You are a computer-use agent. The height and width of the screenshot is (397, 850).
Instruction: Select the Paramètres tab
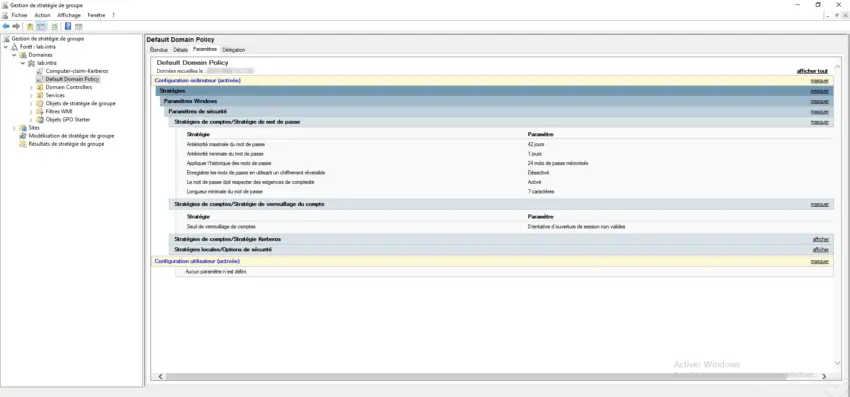(204, 49)
